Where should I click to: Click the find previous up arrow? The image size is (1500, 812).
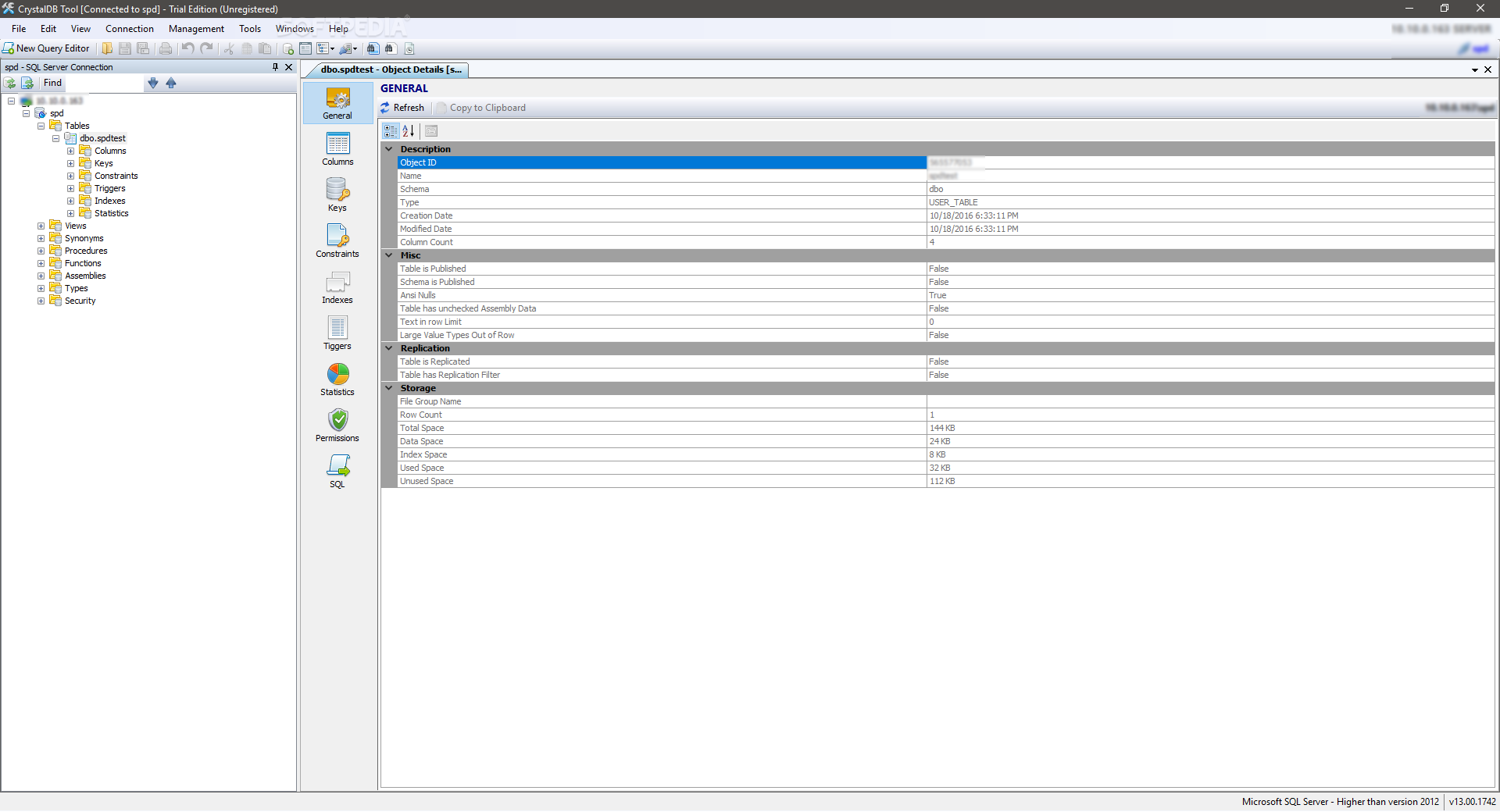[x=171, y=83]
